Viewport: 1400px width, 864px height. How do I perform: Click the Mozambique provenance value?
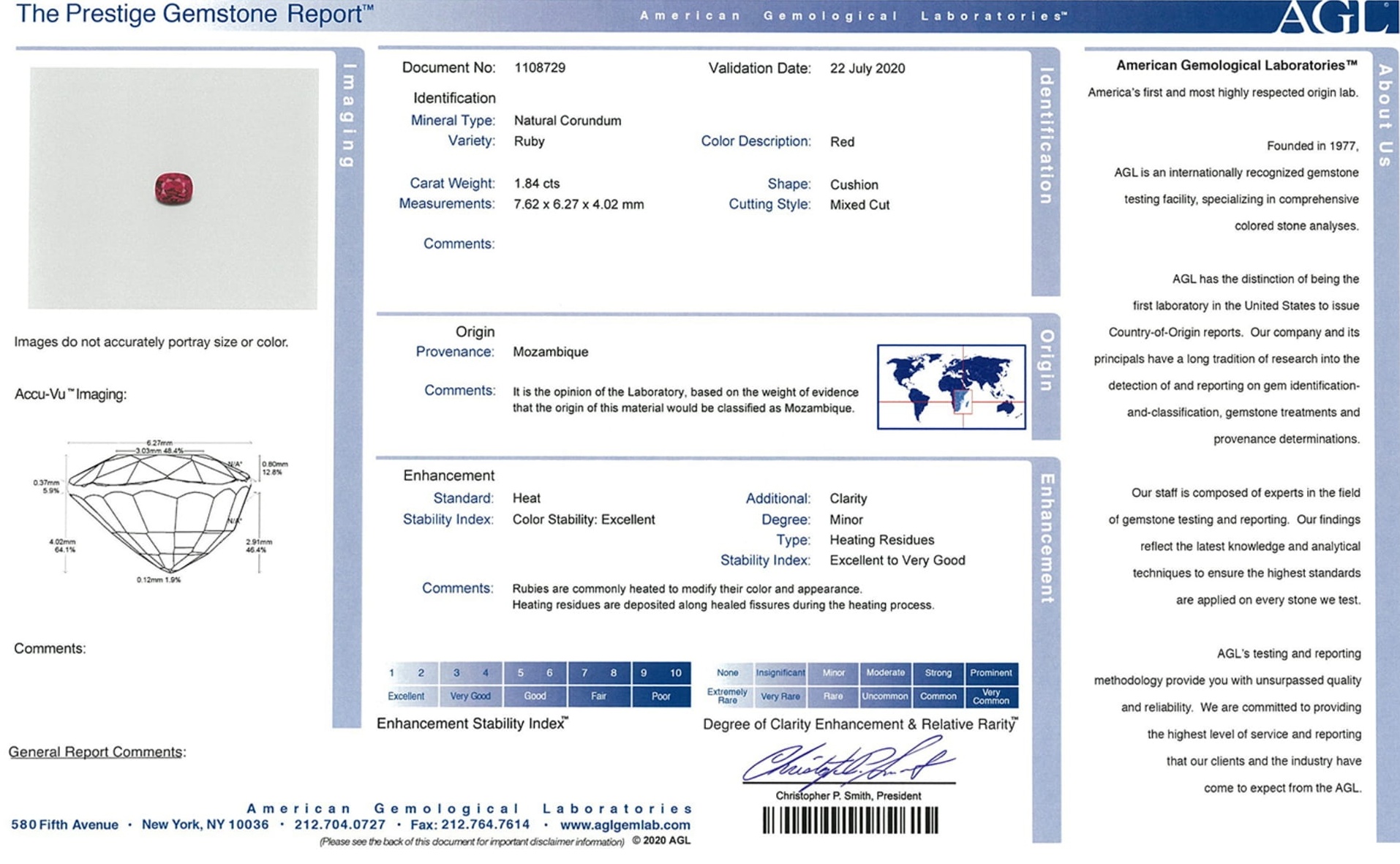[550, 352]
